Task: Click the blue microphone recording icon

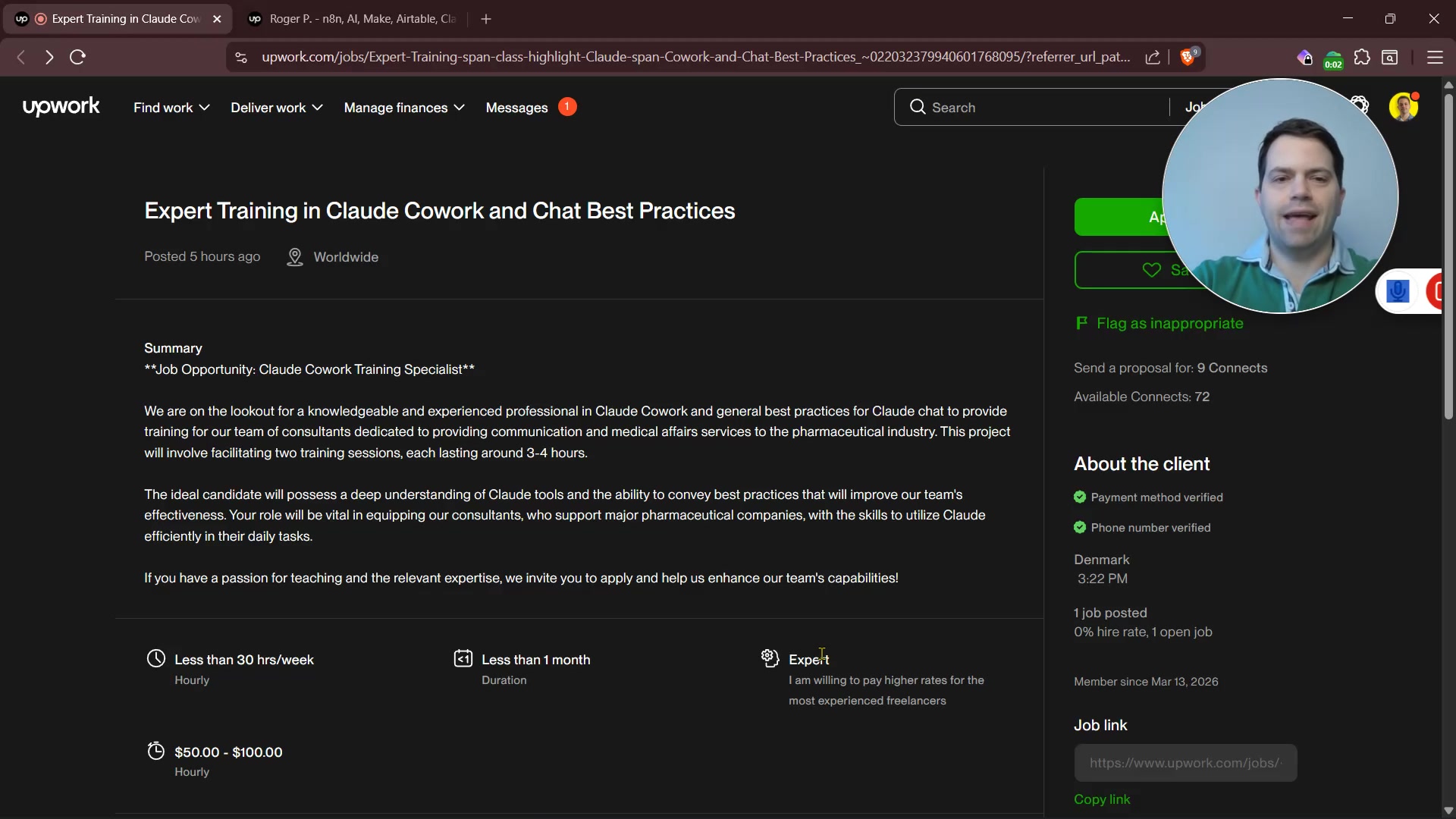Action: [1397, 291]
